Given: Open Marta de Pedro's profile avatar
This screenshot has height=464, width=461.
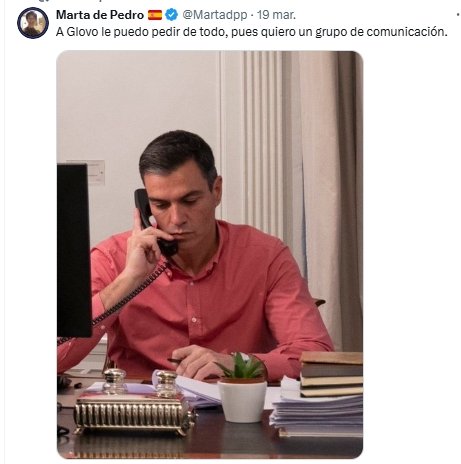Looking at the screenshot, I should 33,23.
